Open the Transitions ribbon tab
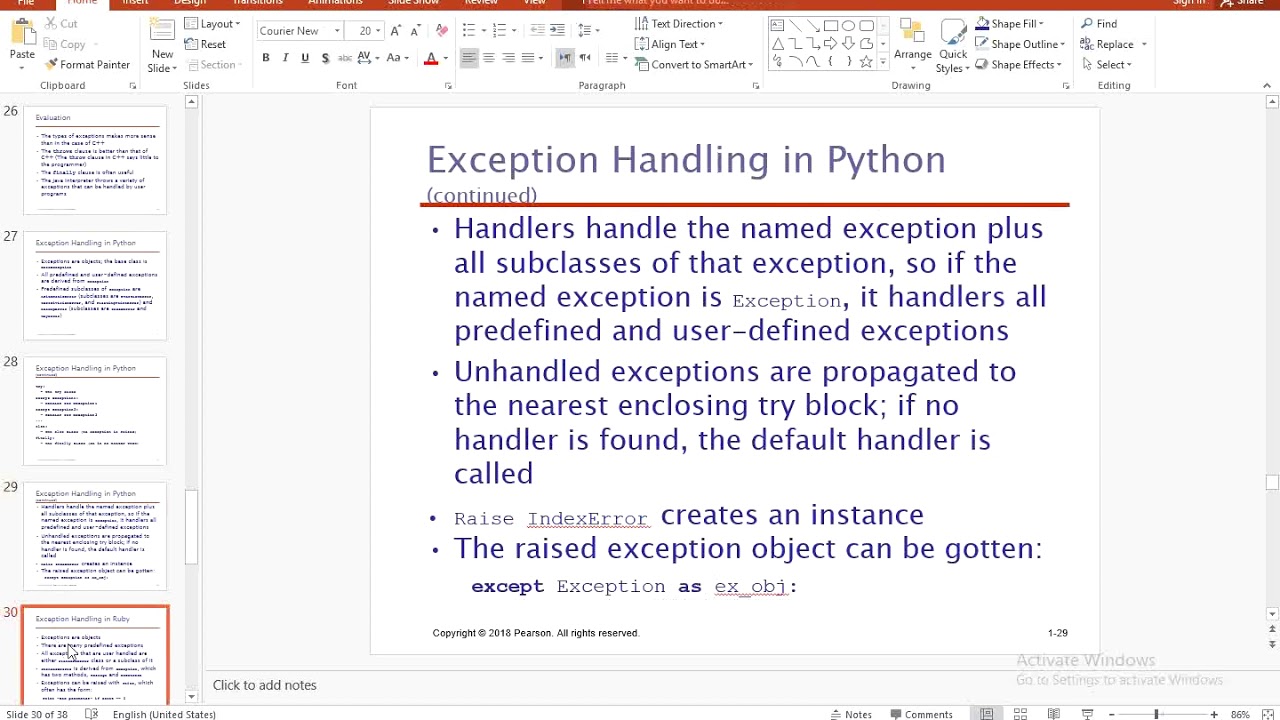The height and width of the screenshot is (720, 1280). (258, 3)
